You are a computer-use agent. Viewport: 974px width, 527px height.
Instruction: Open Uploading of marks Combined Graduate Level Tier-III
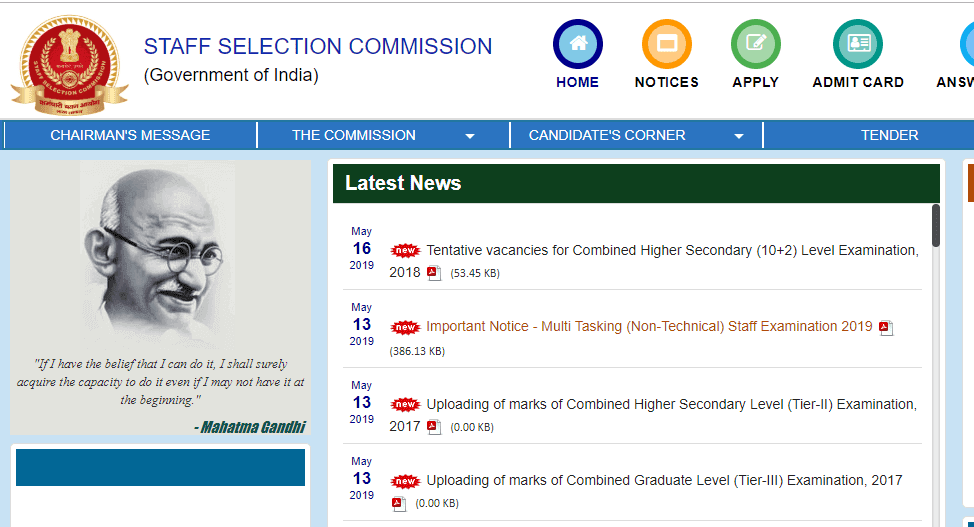pos(664,480)
